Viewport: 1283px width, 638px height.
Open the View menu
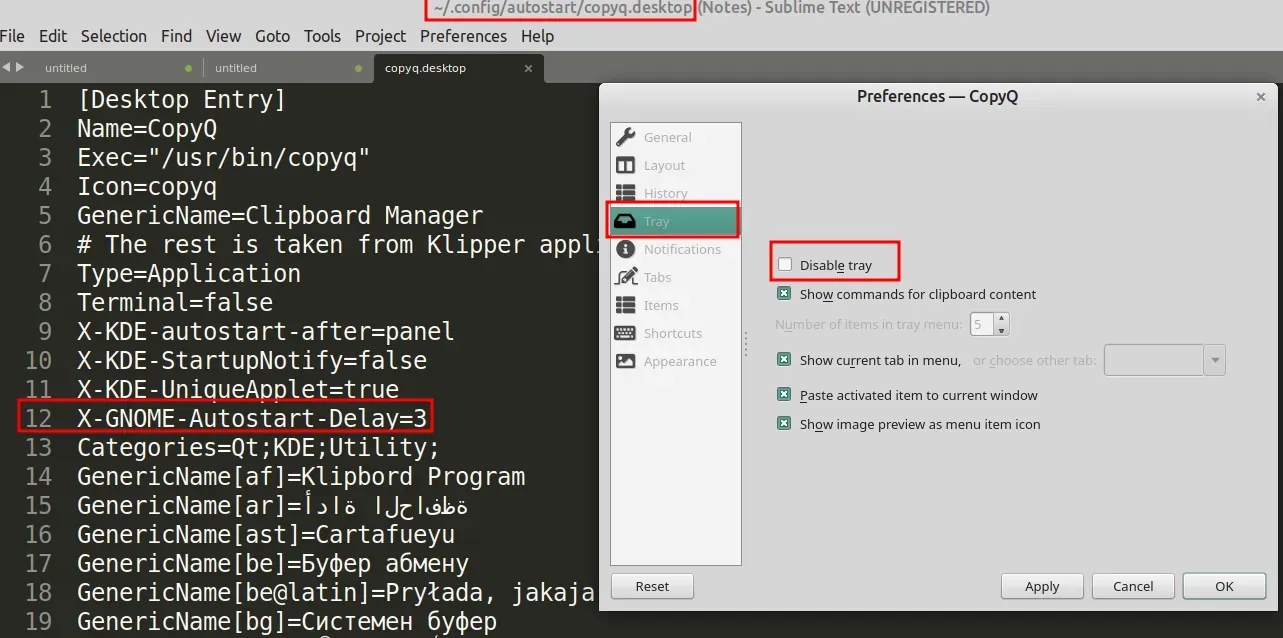tap(224, 36)
